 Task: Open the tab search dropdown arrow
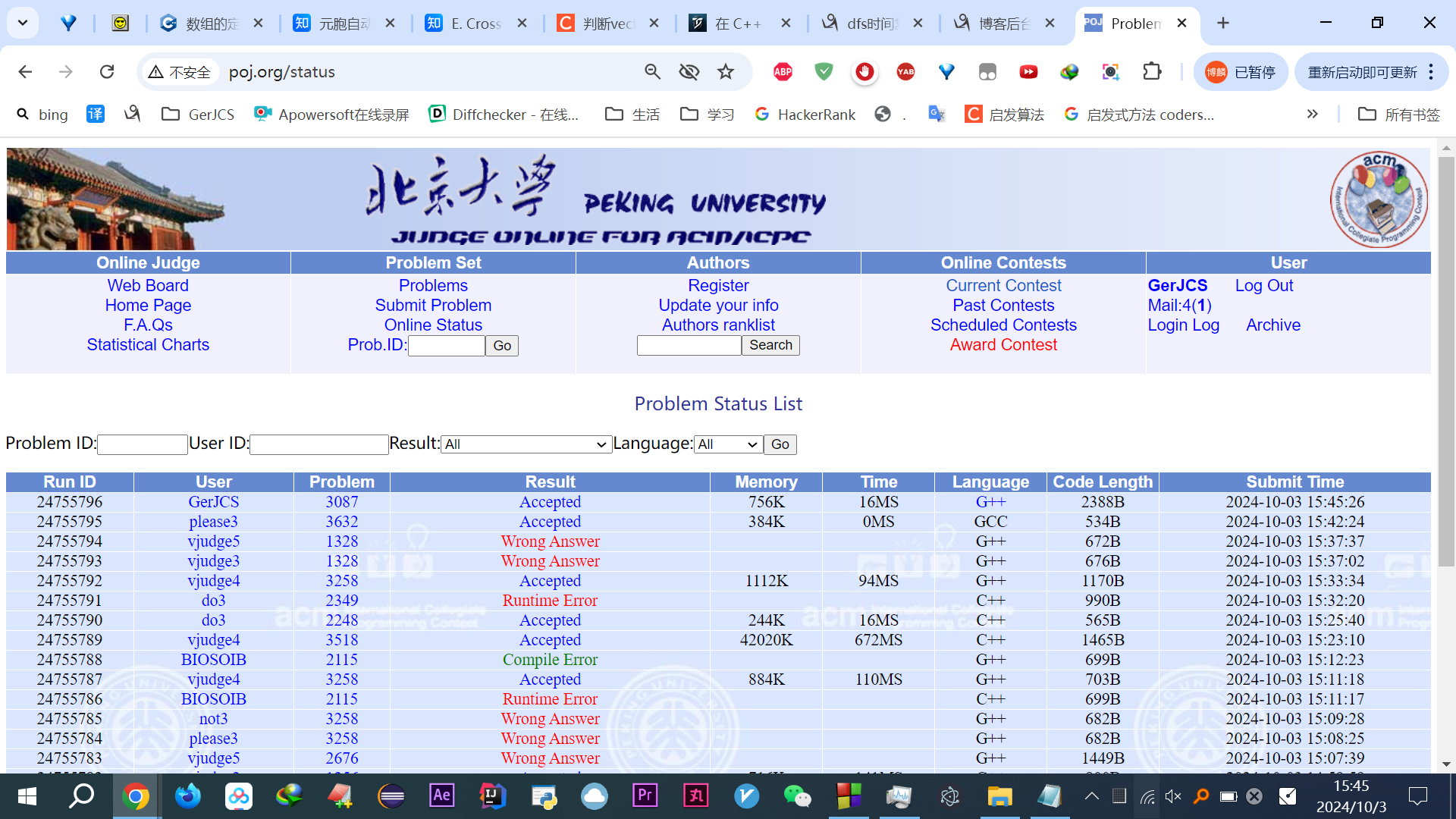click(23, 23)
